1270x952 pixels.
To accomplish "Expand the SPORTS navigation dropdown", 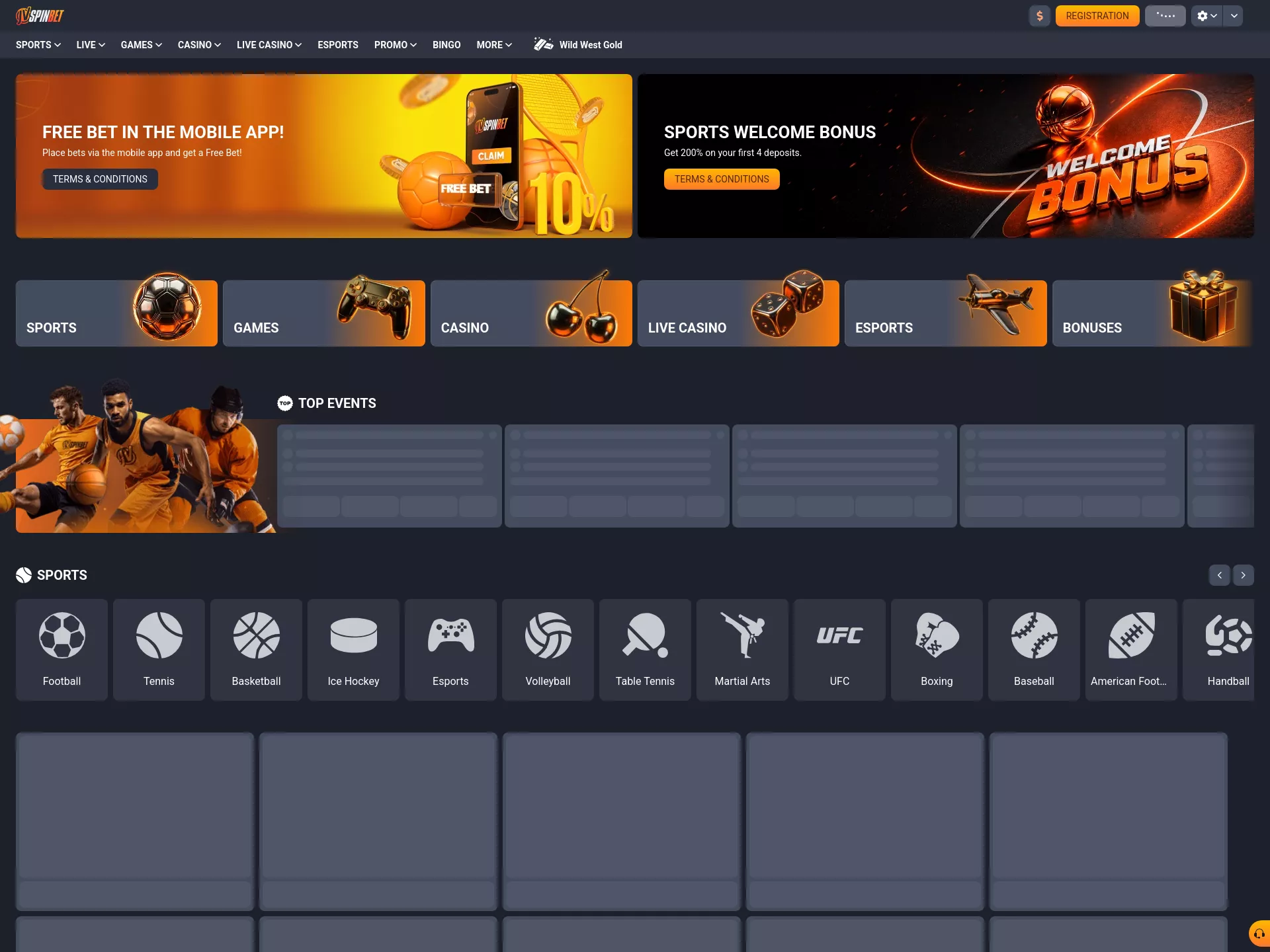I will [x=38, y=45].
